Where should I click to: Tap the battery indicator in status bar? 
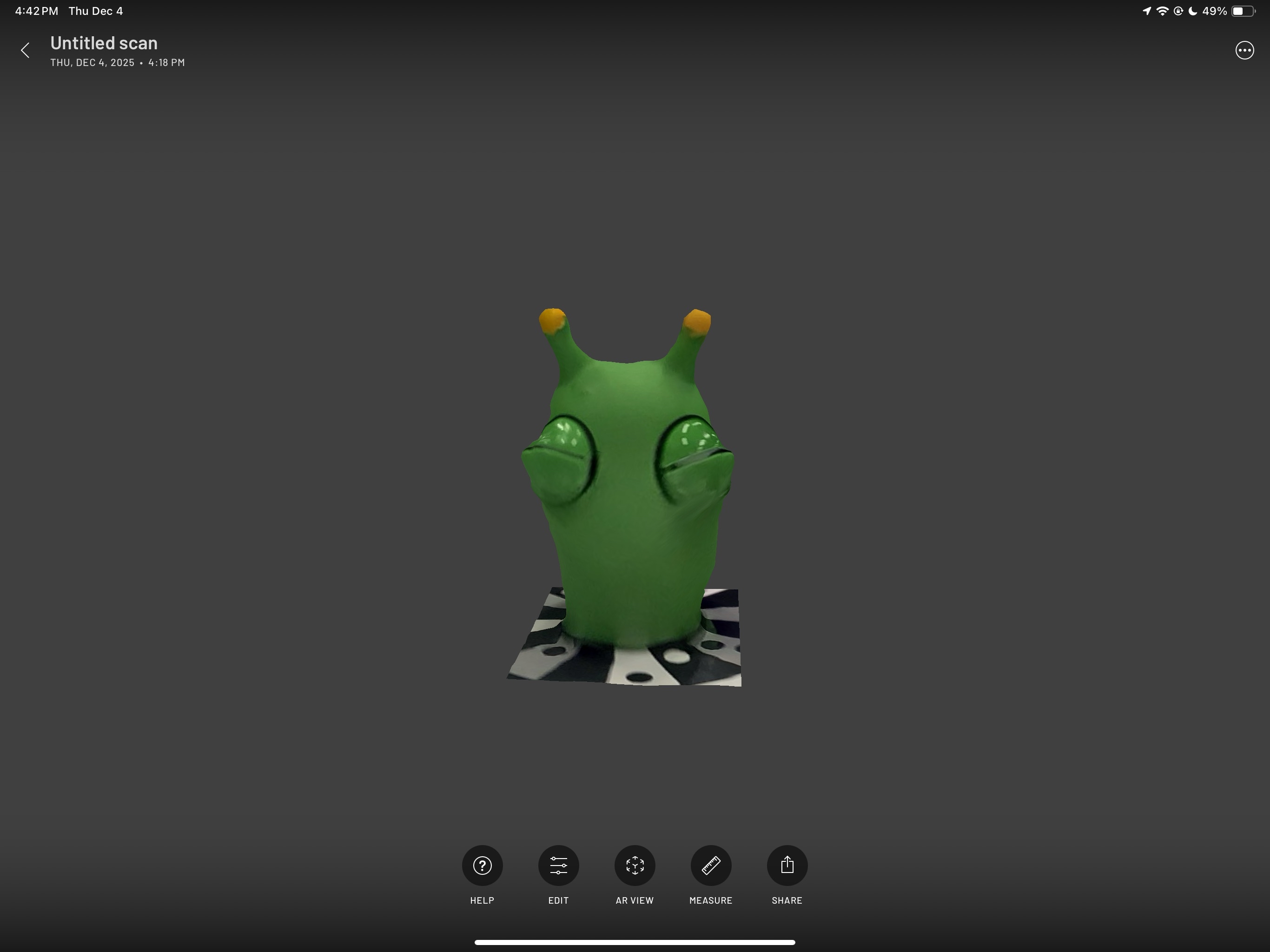[x=1243, y=11]
